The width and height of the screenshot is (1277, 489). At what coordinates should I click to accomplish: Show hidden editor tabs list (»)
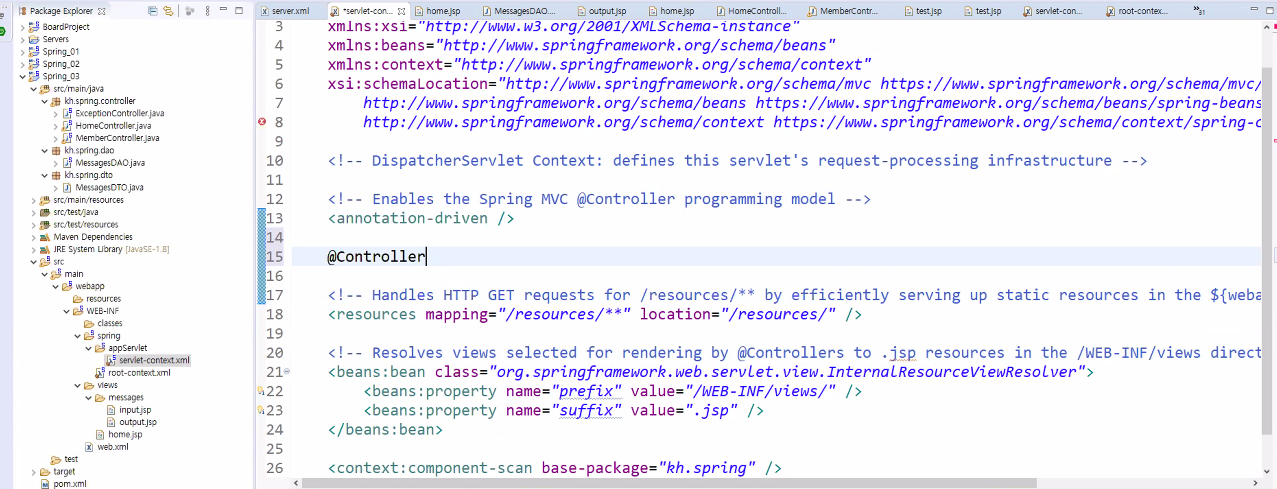[x=1200, y=11]
